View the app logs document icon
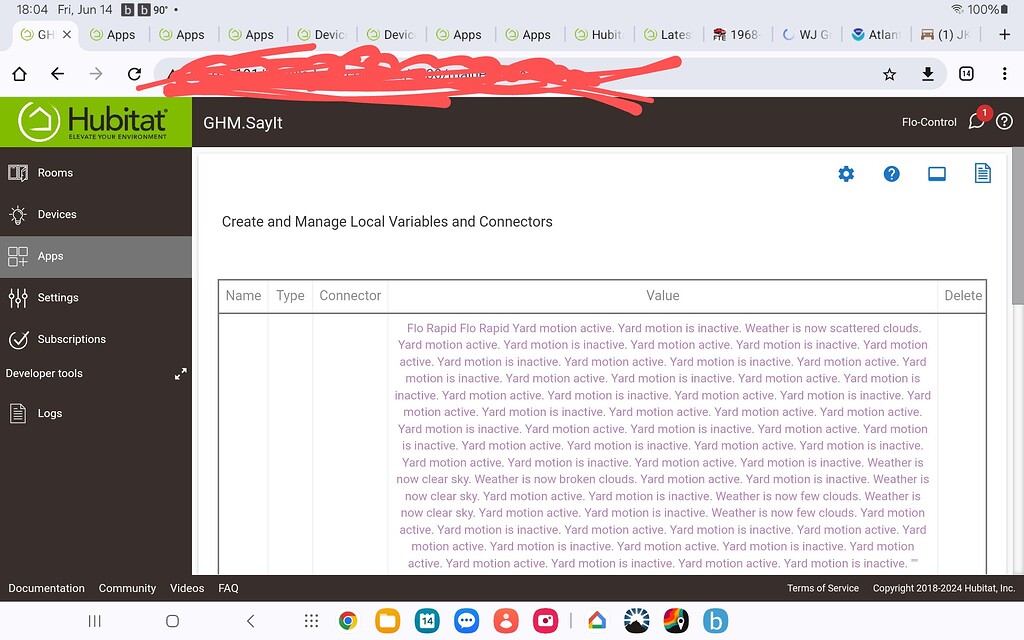Screen dimensions: 1024x640 coord(982,173)
